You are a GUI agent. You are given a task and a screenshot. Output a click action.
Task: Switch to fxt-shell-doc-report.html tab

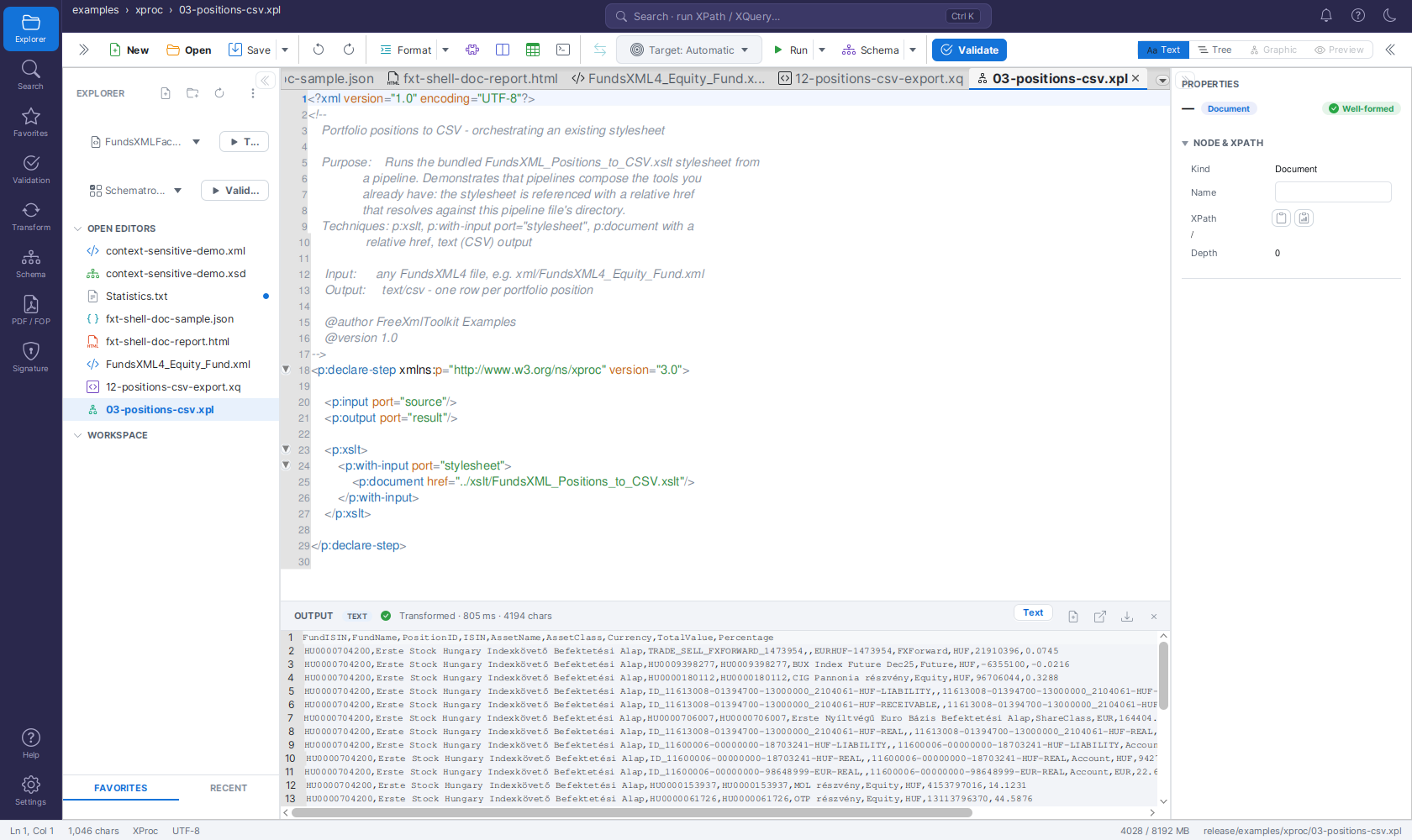coord(472,78)
